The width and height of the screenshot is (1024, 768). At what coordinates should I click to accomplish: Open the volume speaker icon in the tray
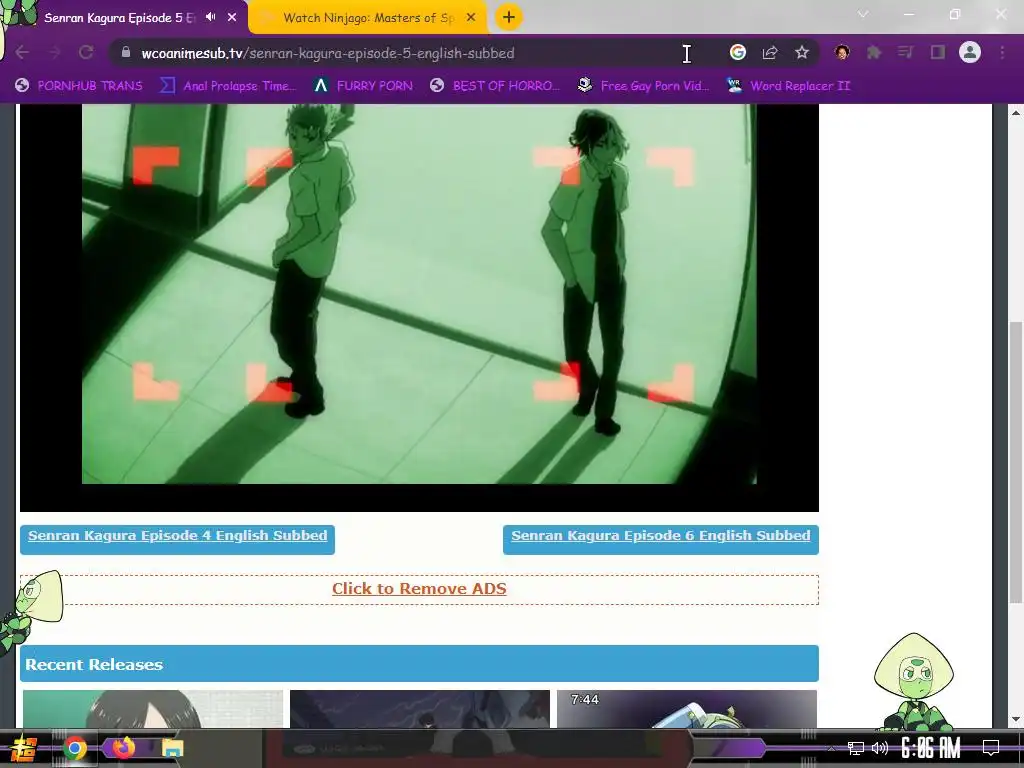pos(880,748)
